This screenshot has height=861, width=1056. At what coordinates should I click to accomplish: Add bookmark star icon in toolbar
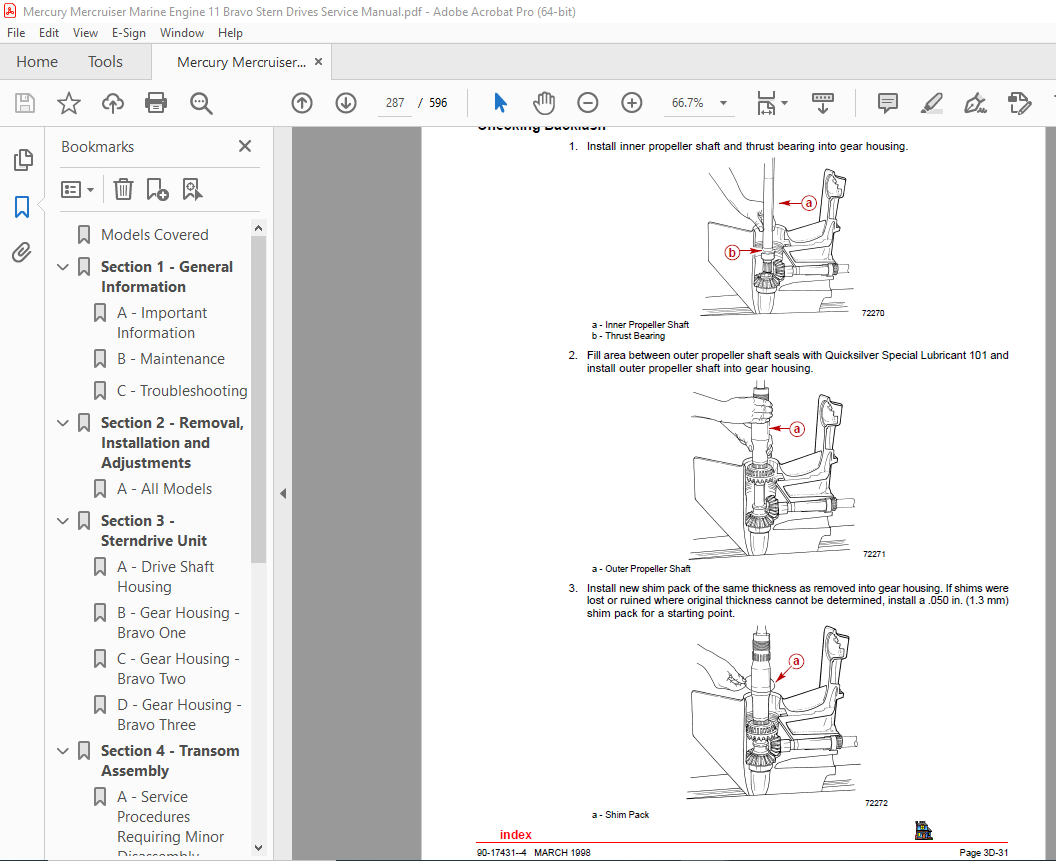(x=69, y=103)
